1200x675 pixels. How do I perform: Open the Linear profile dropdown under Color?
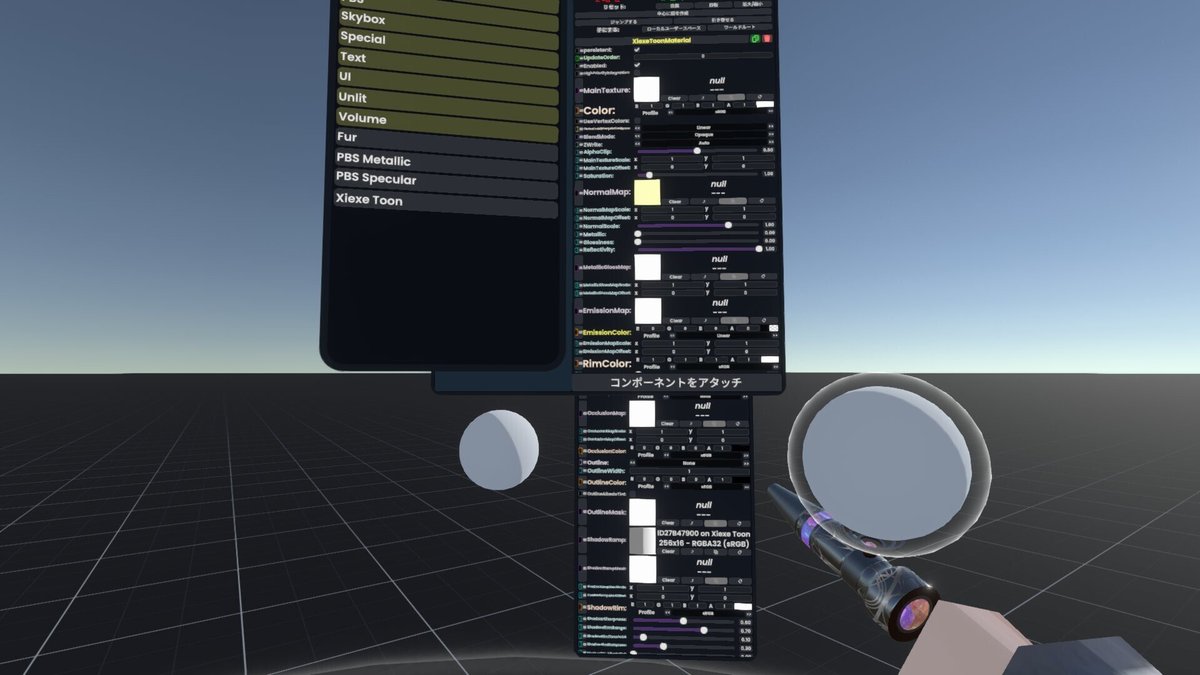(x=704, y=127)
